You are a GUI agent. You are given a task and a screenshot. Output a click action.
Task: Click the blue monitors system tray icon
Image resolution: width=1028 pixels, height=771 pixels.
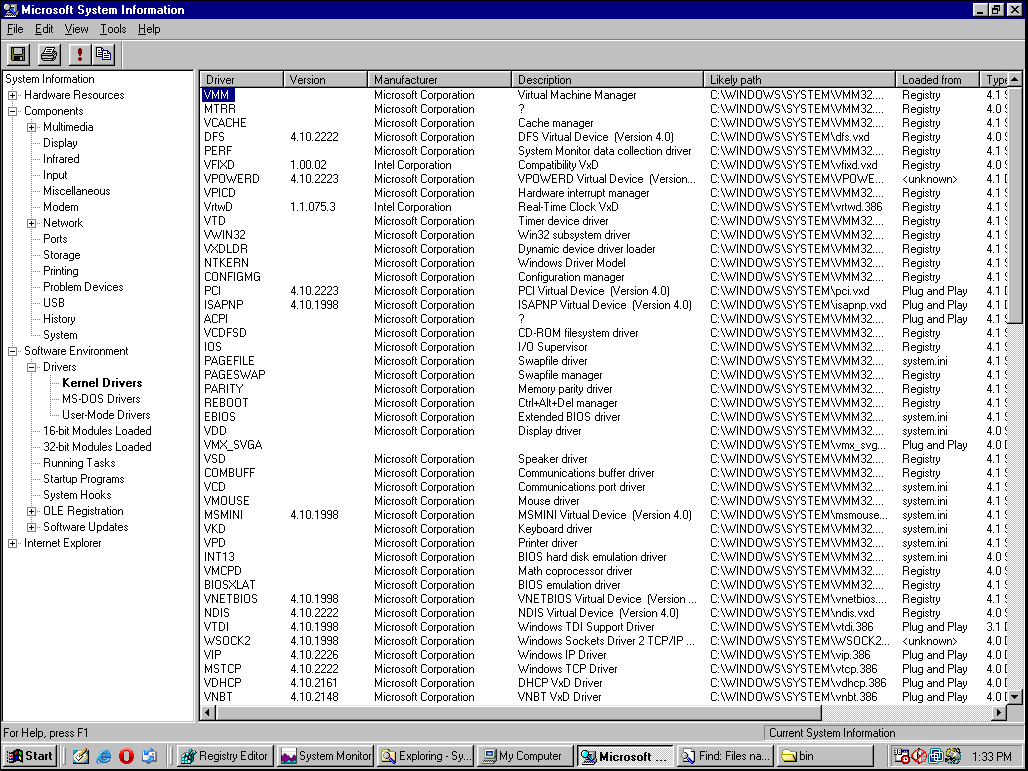point(936,756)
